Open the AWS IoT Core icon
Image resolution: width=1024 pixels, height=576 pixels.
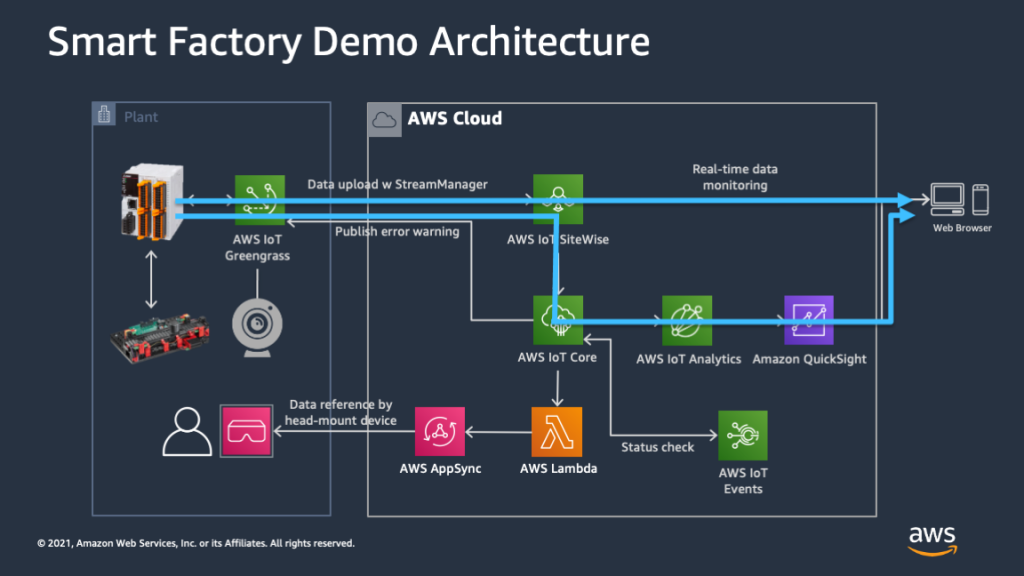point(557,320)
